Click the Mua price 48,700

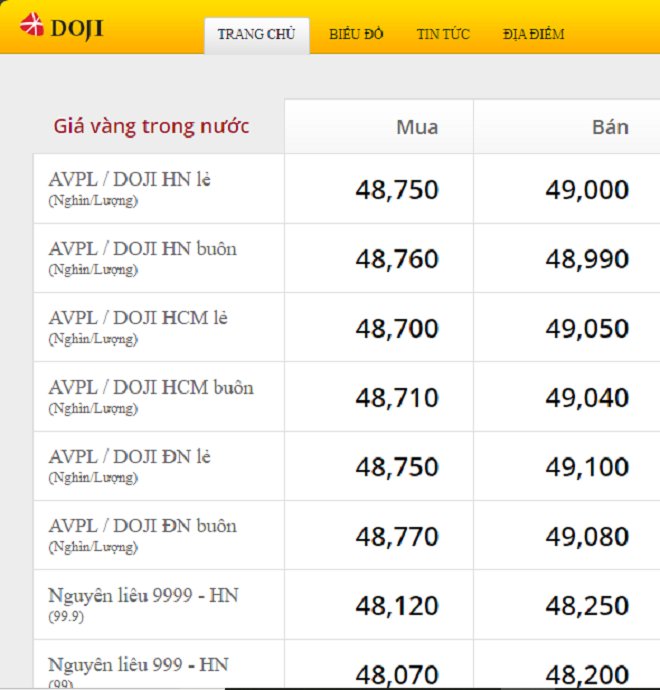point(397,329)
